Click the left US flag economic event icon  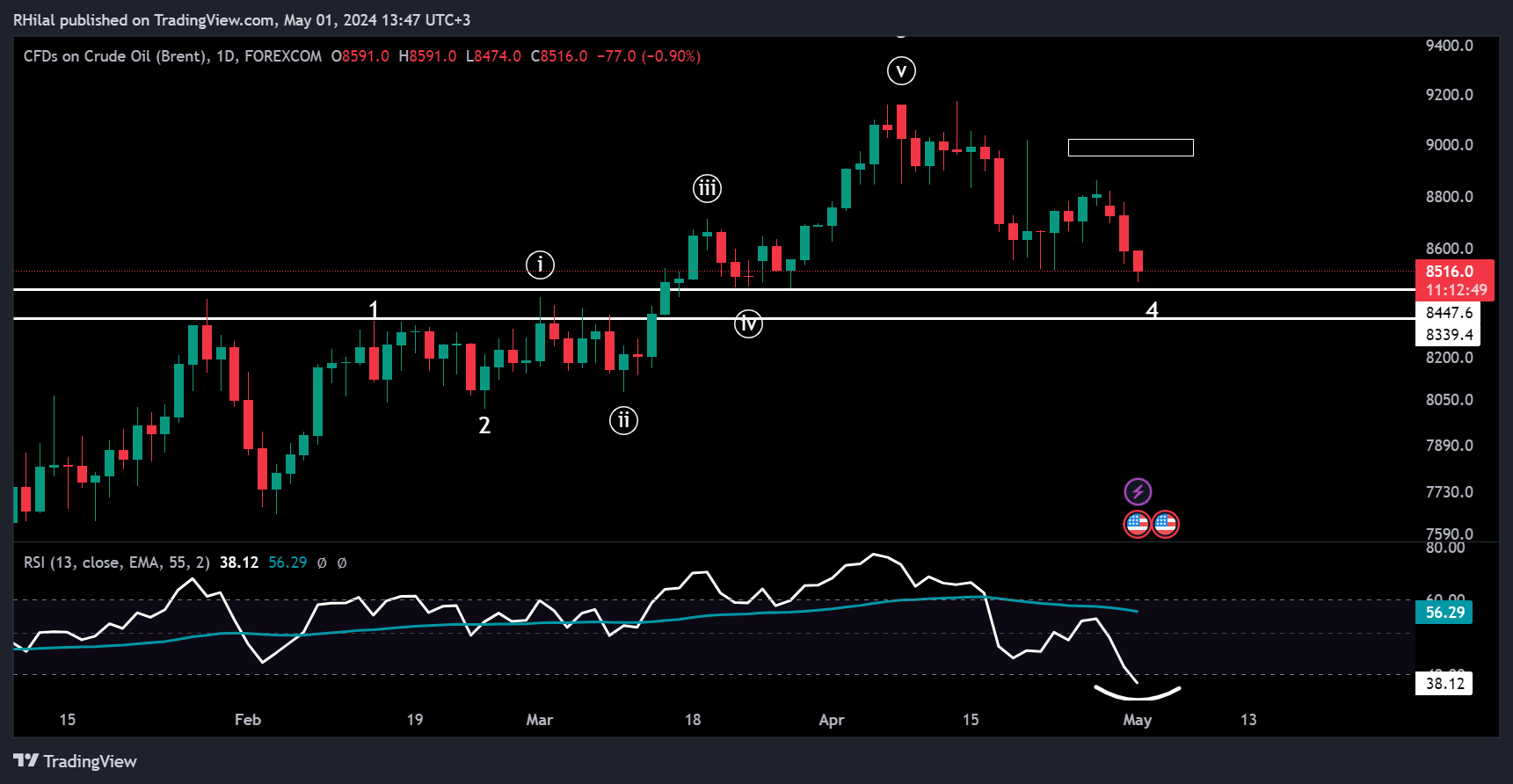click(1138, 525)
